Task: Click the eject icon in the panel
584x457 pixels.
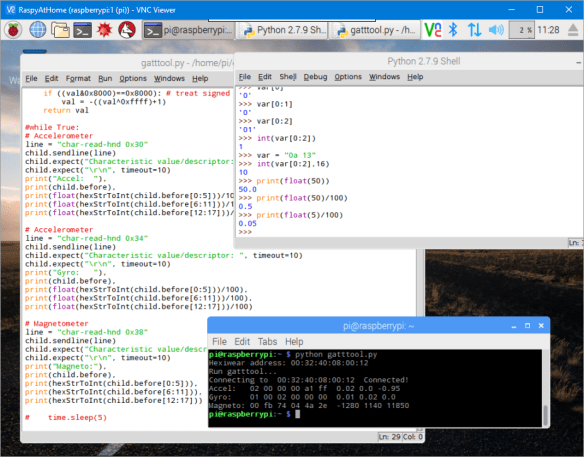Action: (x=573, y=30)
